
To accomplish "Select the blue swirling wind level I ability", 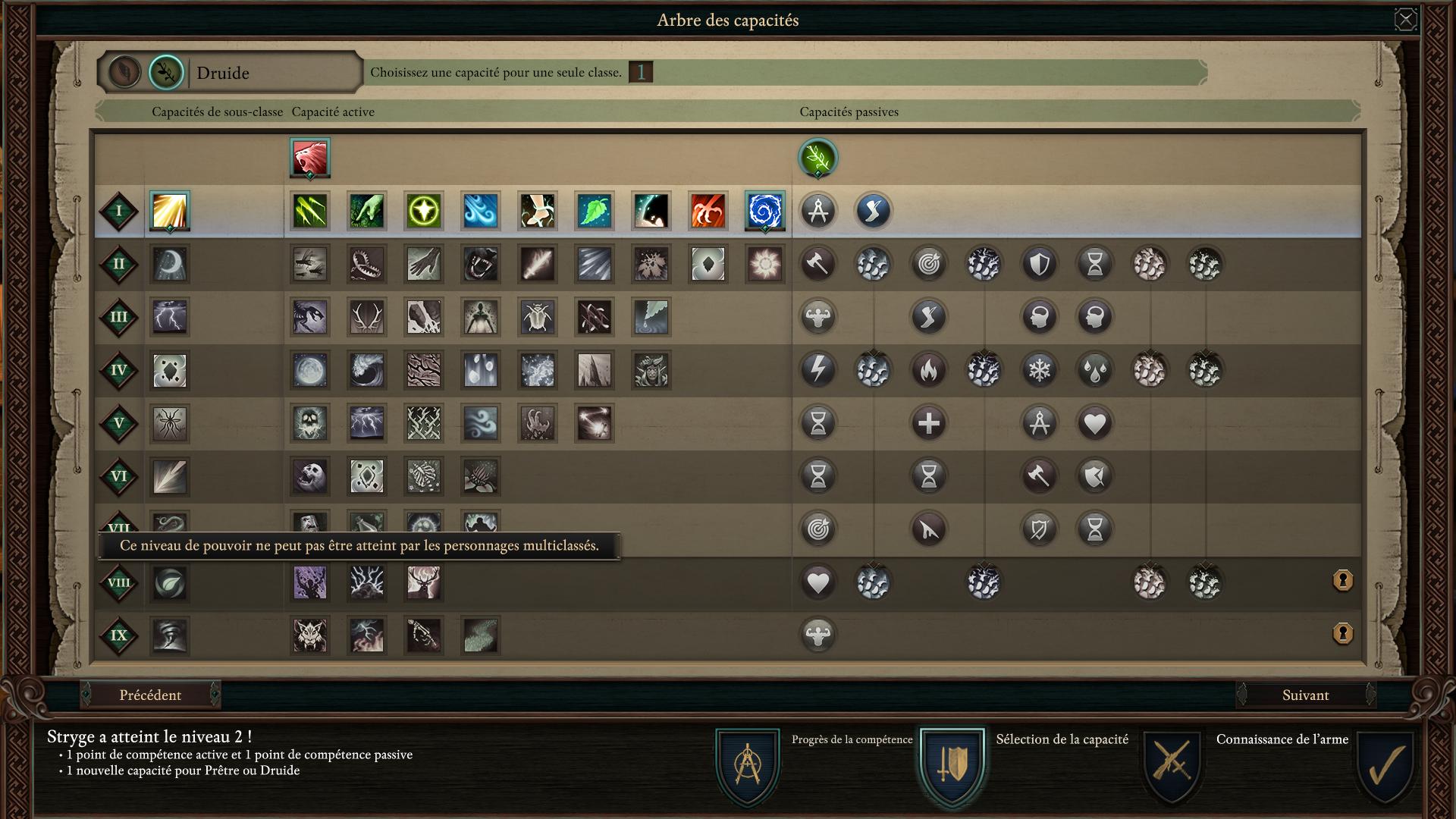I will 480,211.
